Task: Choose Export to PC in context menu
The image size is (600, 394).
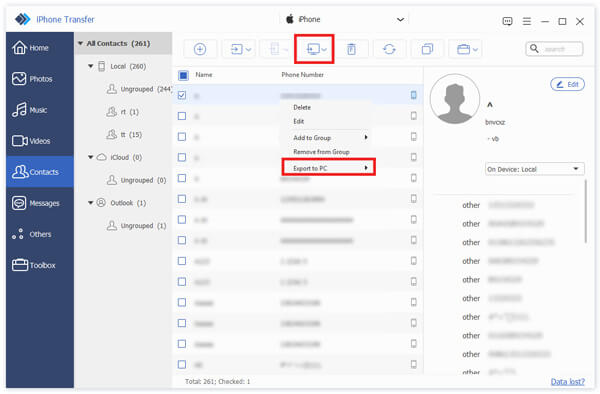Action: click(x=329, y=168)
